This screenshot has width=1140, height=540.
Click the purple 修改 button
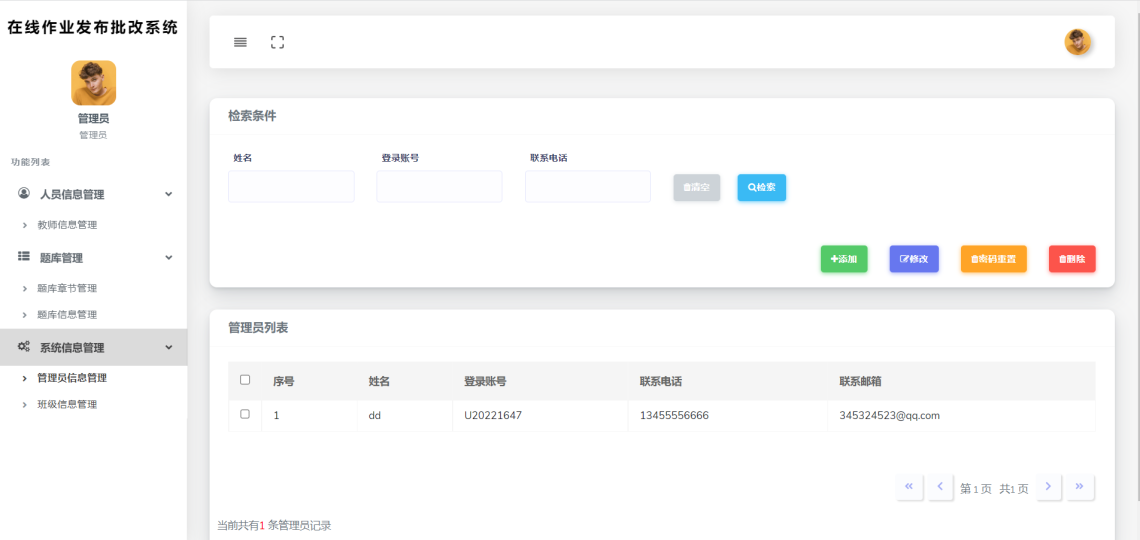[x=914, y=259]
